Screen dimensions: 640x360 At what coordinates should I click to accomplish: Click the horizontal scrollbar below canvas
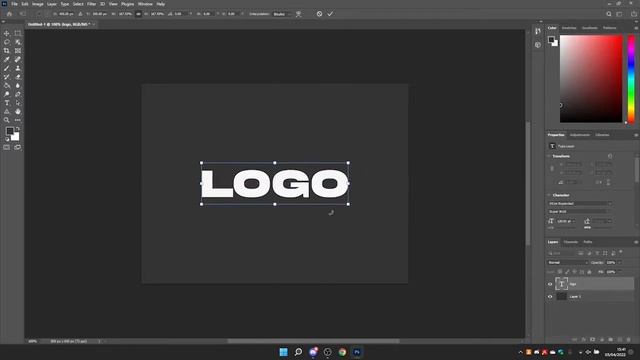313,341
